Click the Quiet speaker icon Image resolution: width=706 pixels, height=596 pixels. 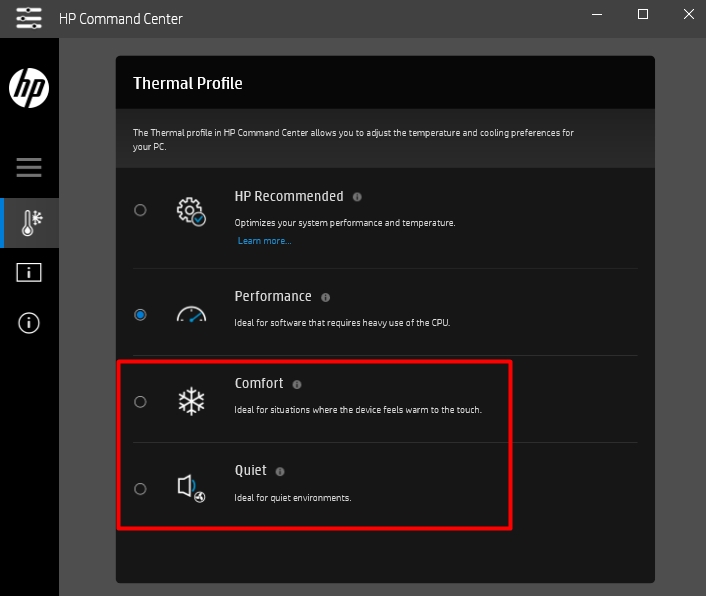(x=191, y=488)
